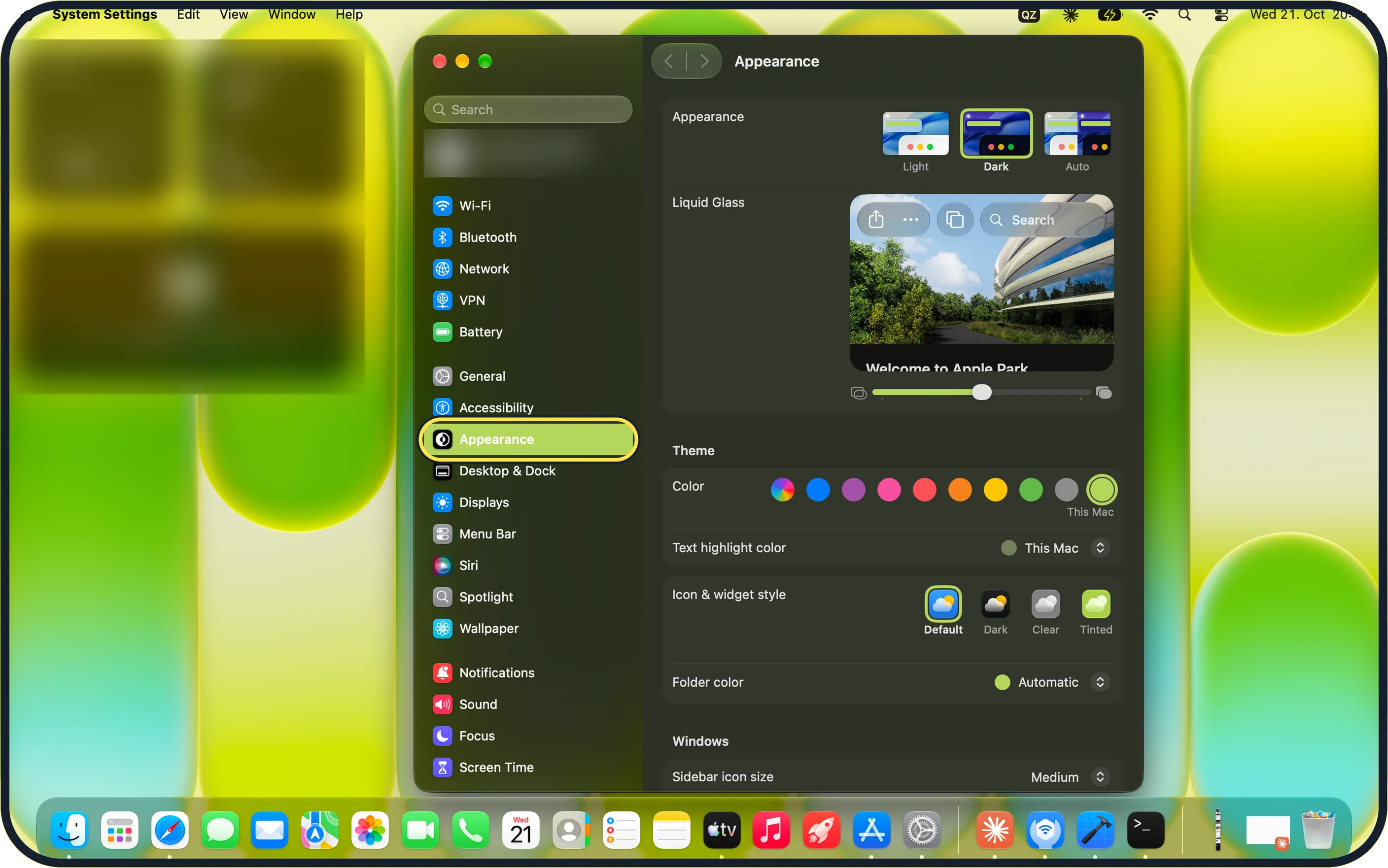
Task: Open Spotlight settings
Action: point(527,597)
